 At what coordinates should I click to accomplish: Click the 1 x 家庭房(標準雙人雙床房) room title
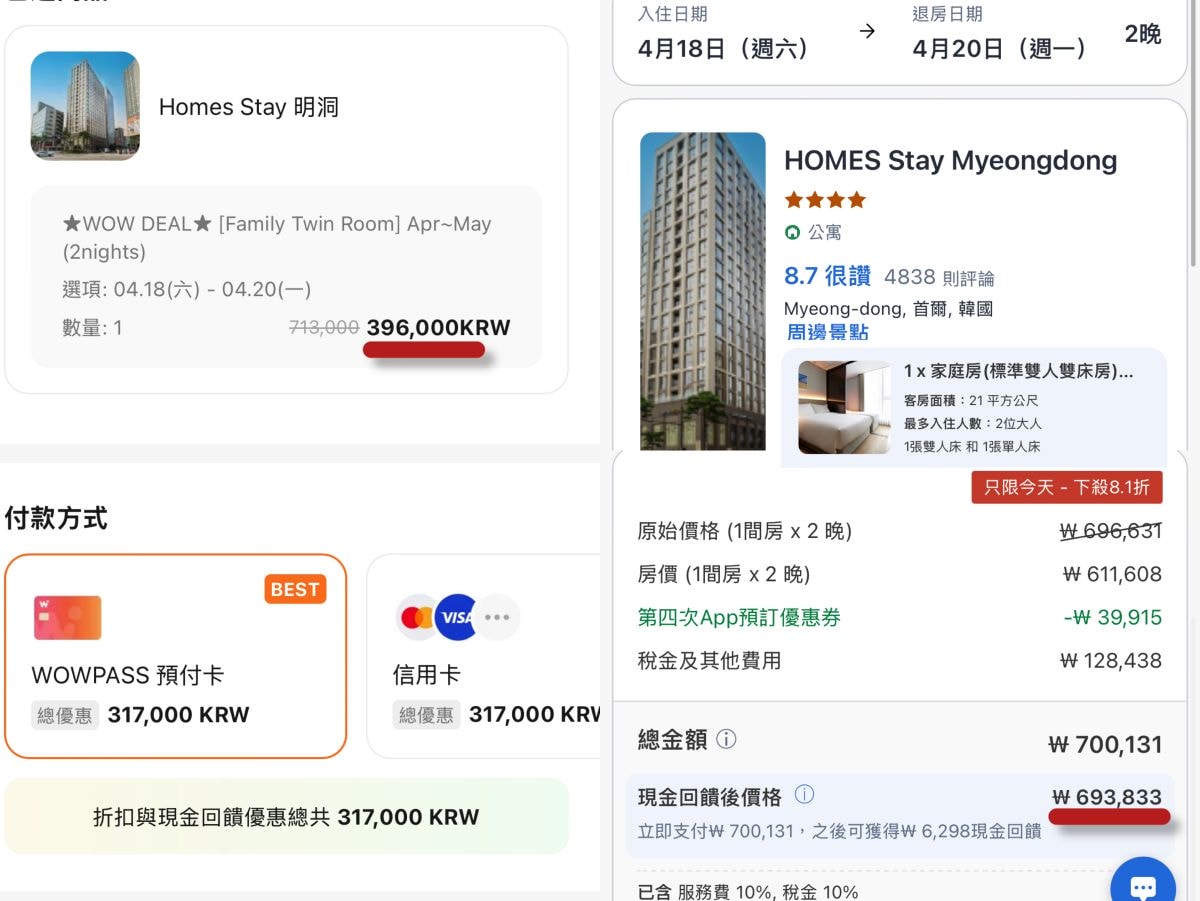coord(1019,372)
